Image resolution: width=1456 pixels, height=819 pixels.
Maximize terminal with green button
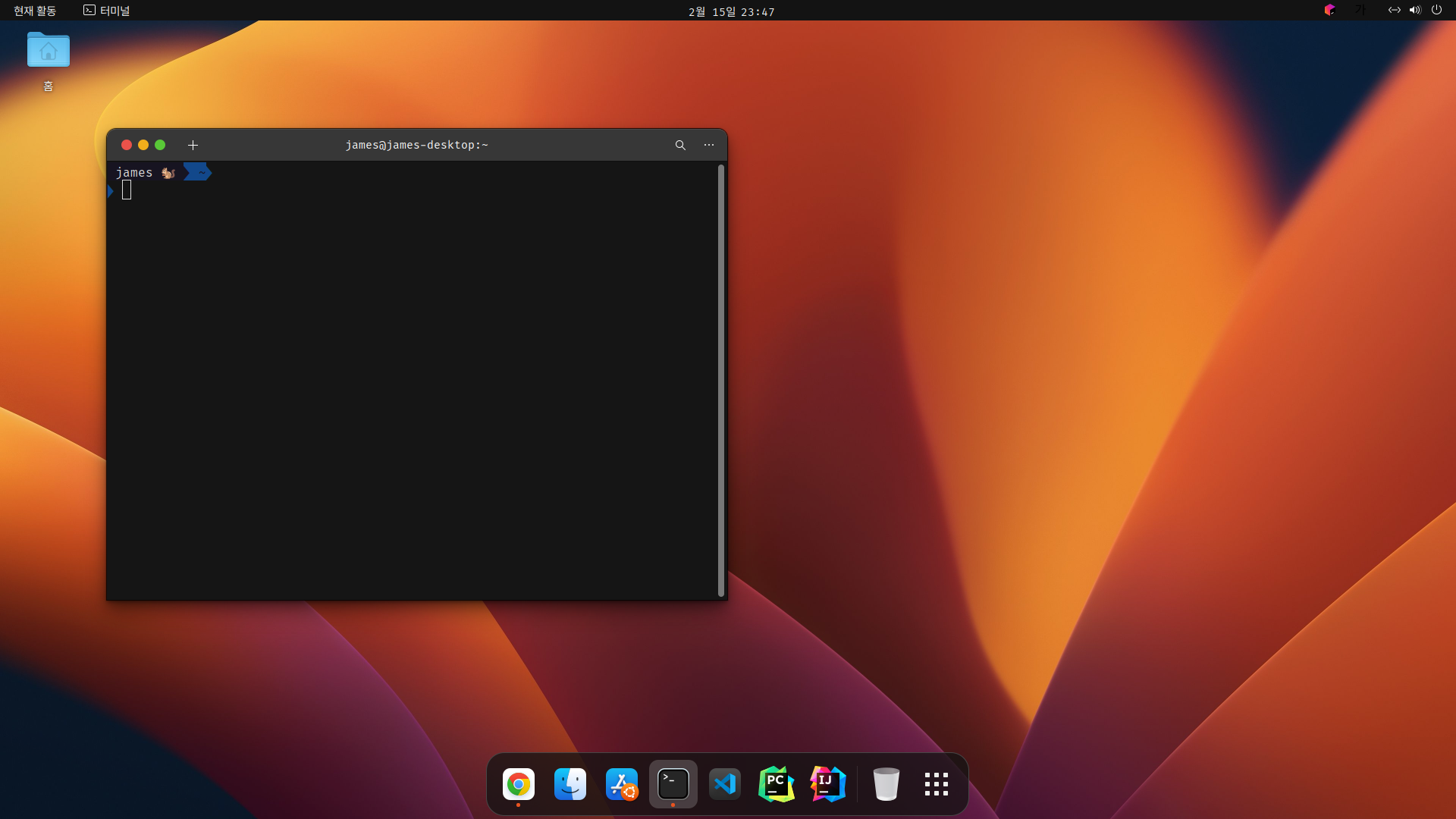(x=160, y=145)
